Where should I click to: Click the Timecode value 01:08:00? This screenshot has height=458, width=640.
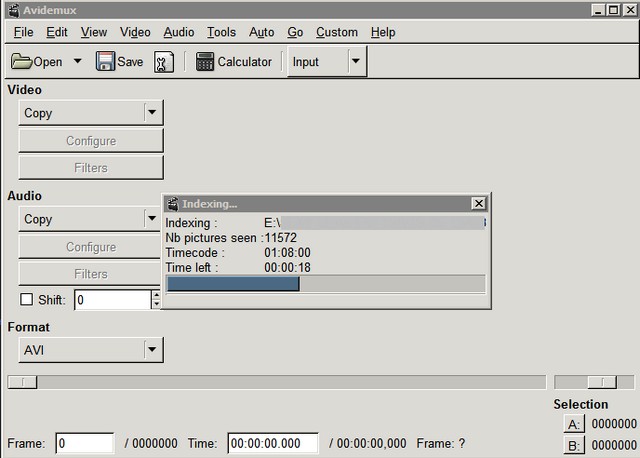[287, 253]
